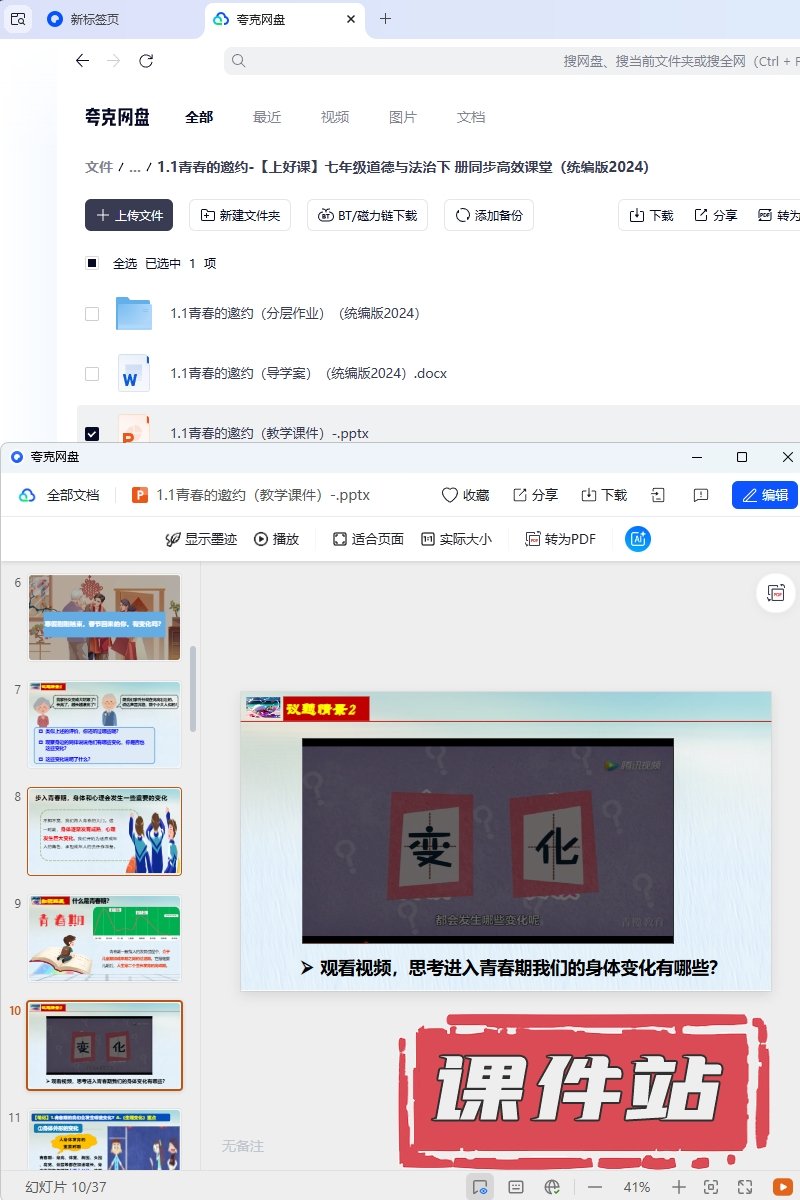Click 显示墨迹 to show ink
Image resolution: width=800 pixels, height=1200 pixels.
point(201,539)
